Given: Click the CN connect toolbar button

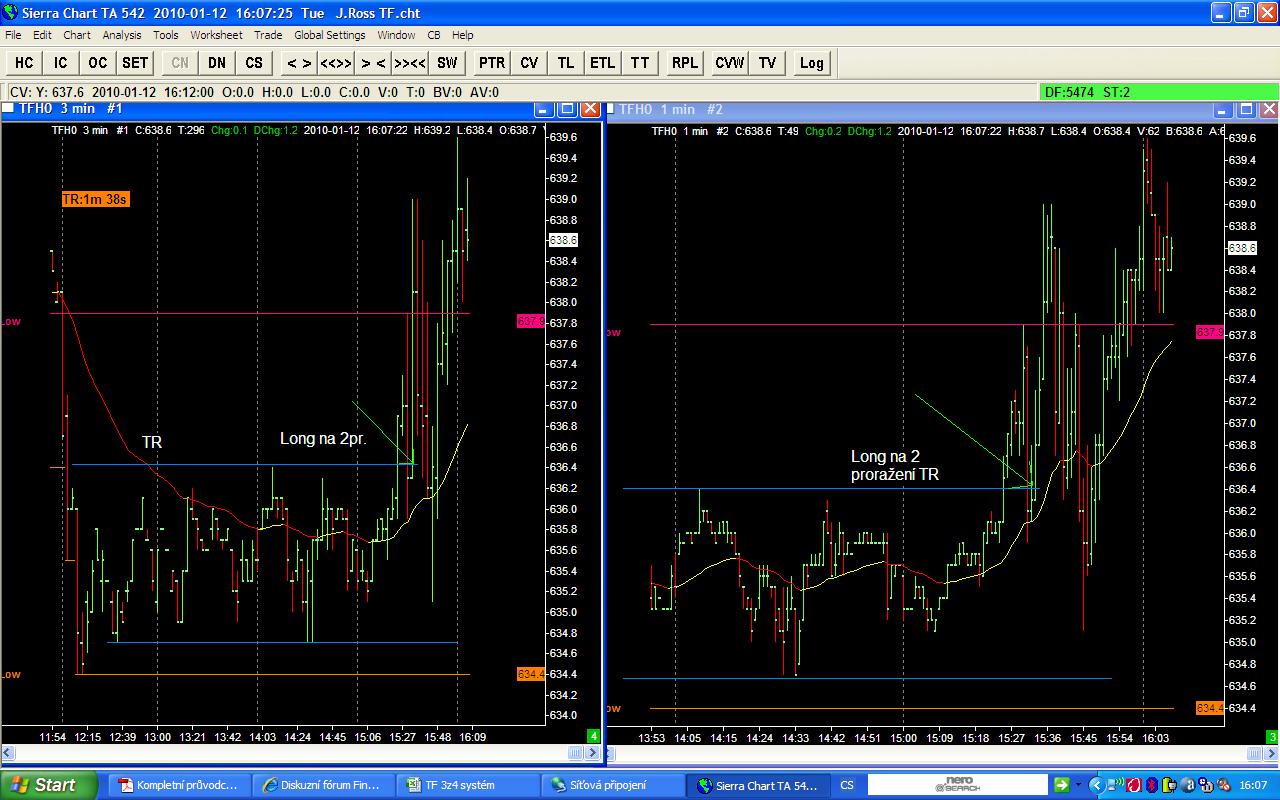Looking at the screenshot, I should point(180,62).
